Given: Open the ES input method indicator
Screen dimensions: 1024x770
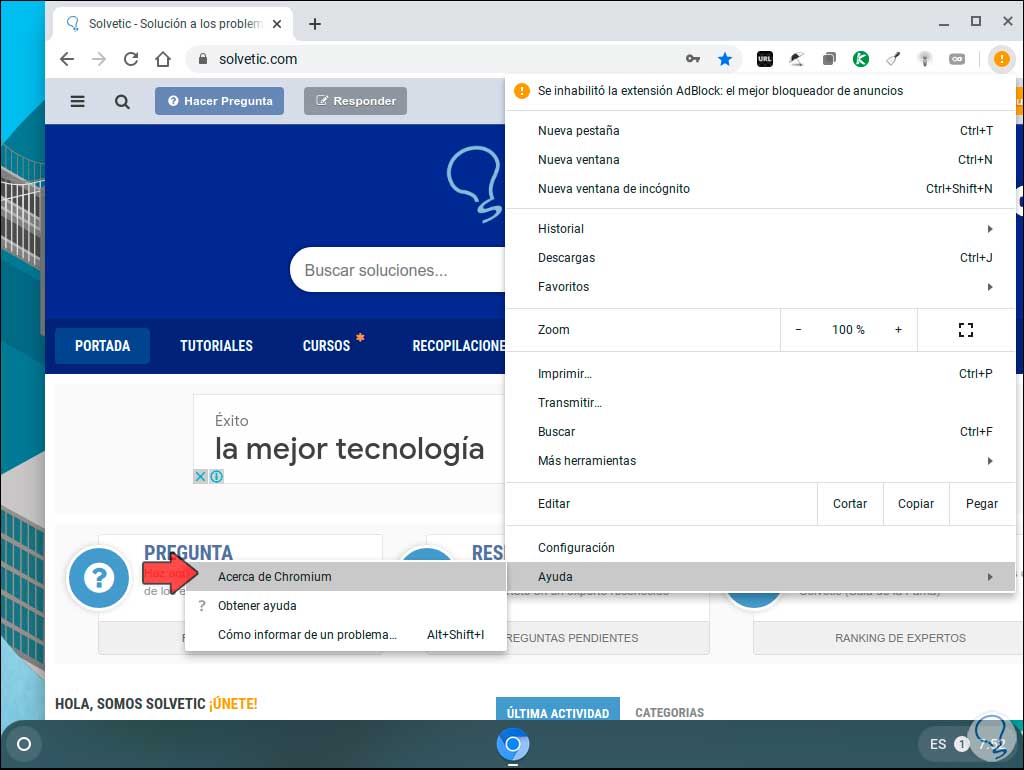Looking at the screenshot, I should (938, 745).
